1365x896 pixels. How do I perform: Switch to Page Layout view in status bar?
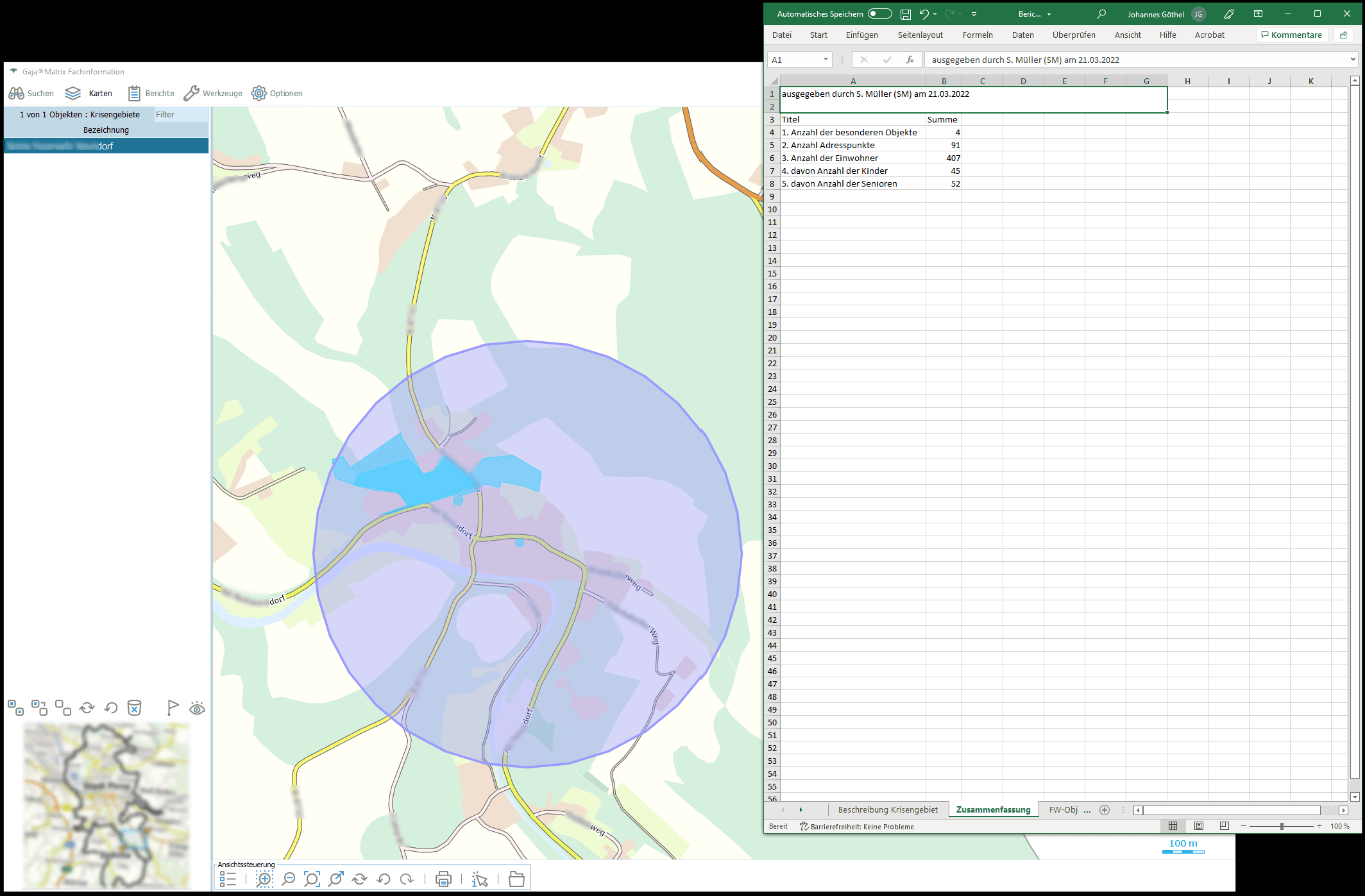point(1198,826)
